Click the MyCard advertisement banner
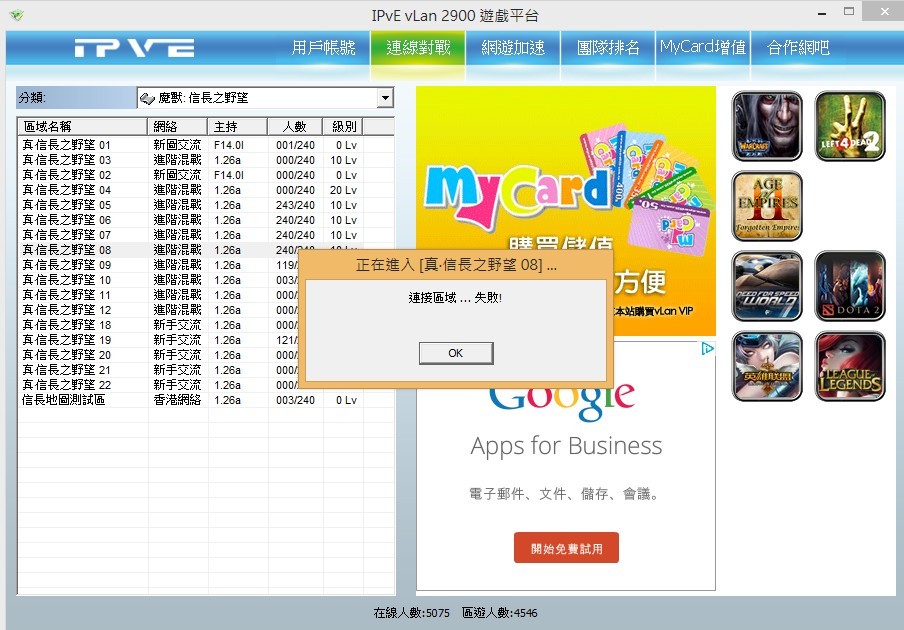The width and height of the screenshot is (904, 630). tap(565, 200)
